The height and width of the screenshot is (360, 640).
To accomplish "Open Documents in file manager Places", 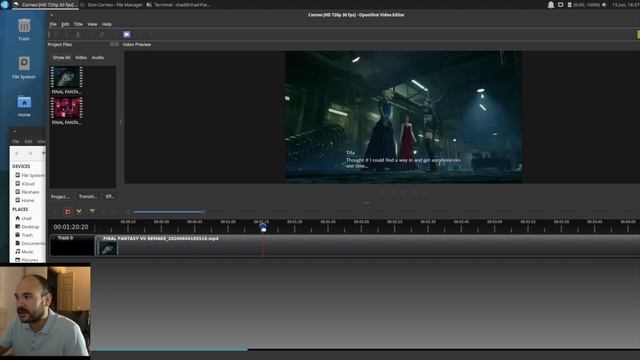I will point(30,243).
